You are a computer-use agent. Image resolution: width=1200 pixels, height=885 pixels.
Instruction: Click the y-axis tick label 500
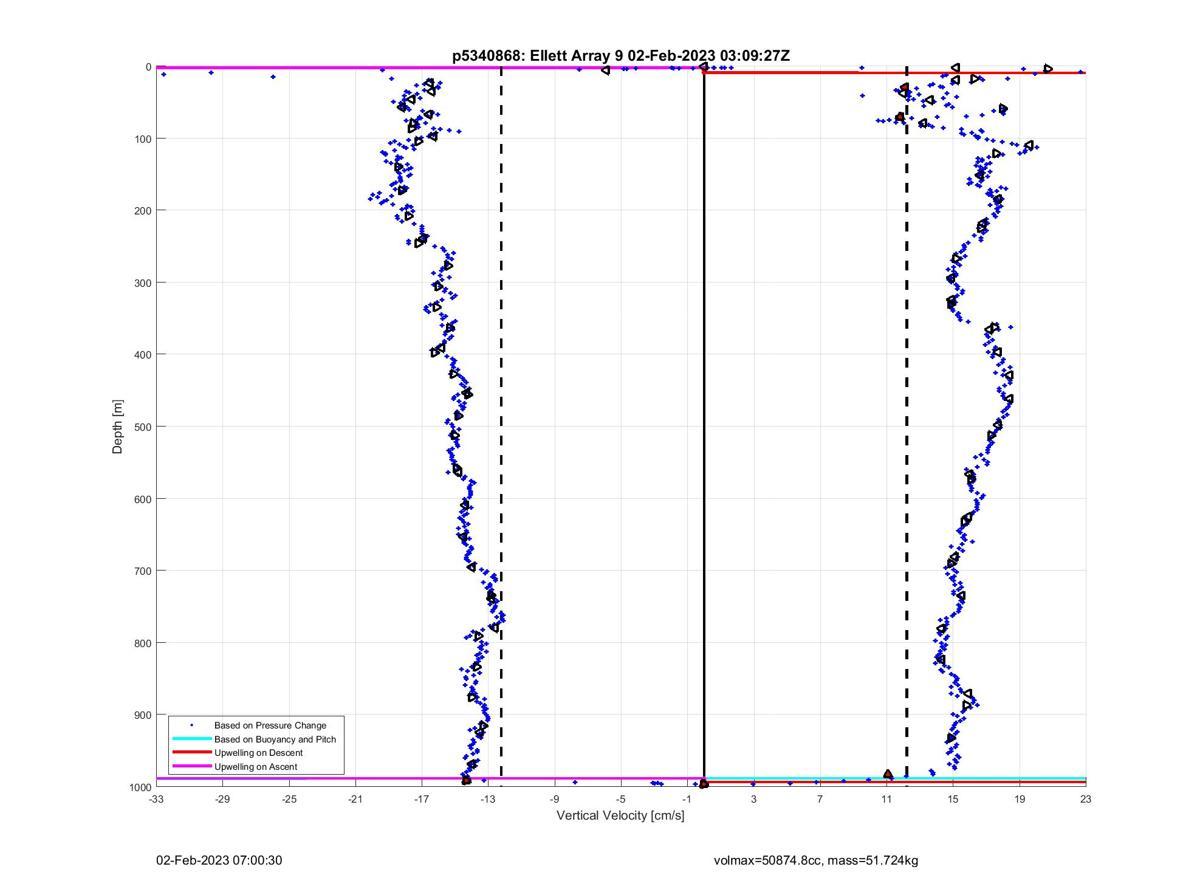coord(141,427)
